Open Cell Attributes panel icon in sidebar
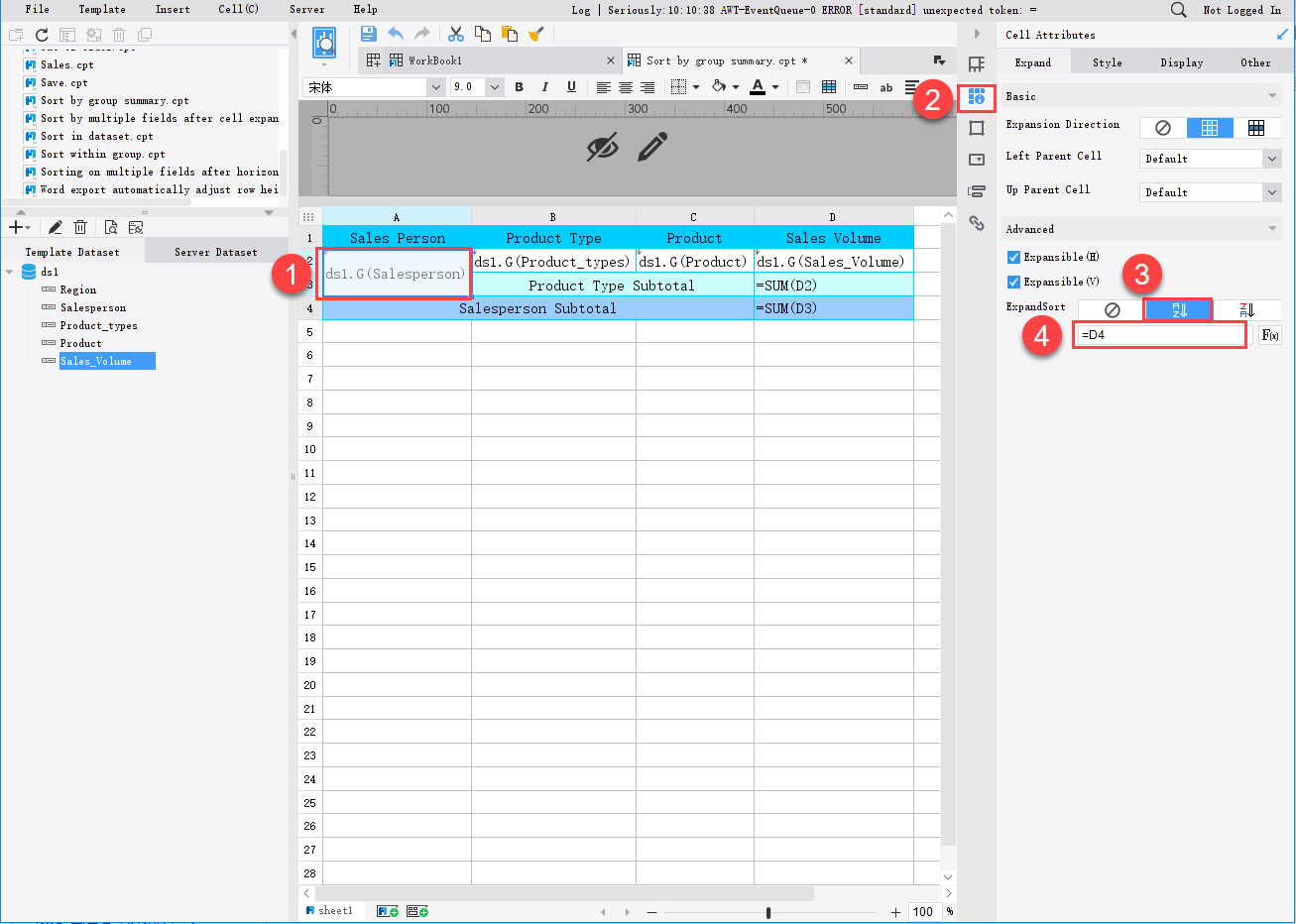1296x924 pixels. 977,97
